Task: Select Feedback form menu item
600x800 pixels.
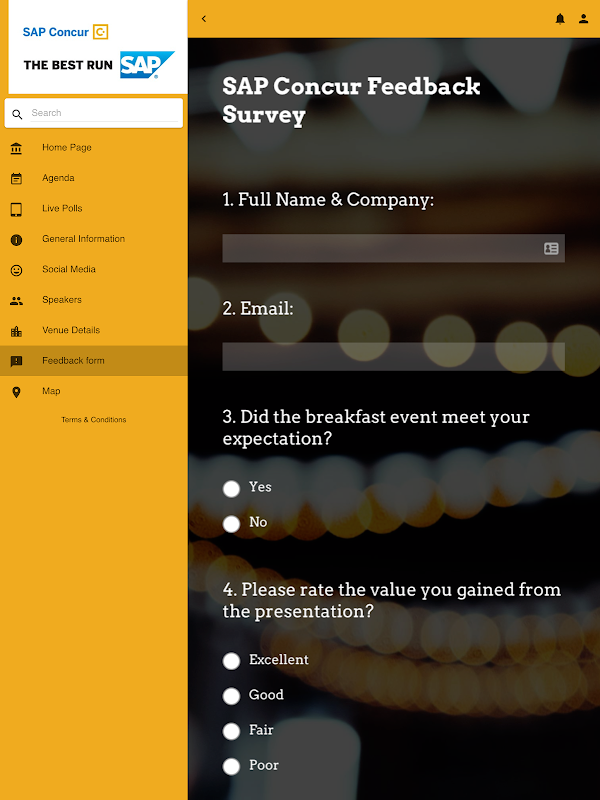Action: pos(94,361)
